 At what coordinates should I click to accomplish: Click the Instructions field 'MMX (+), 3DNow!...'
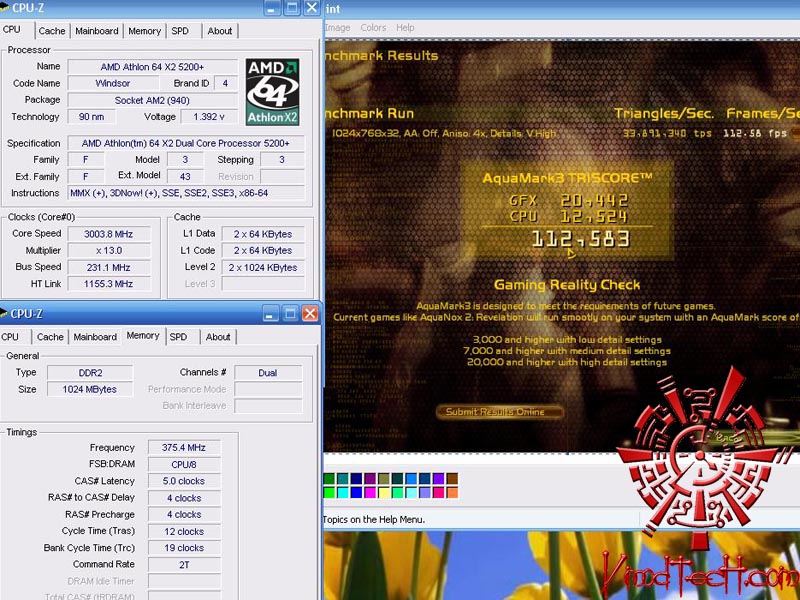point(186,193)
